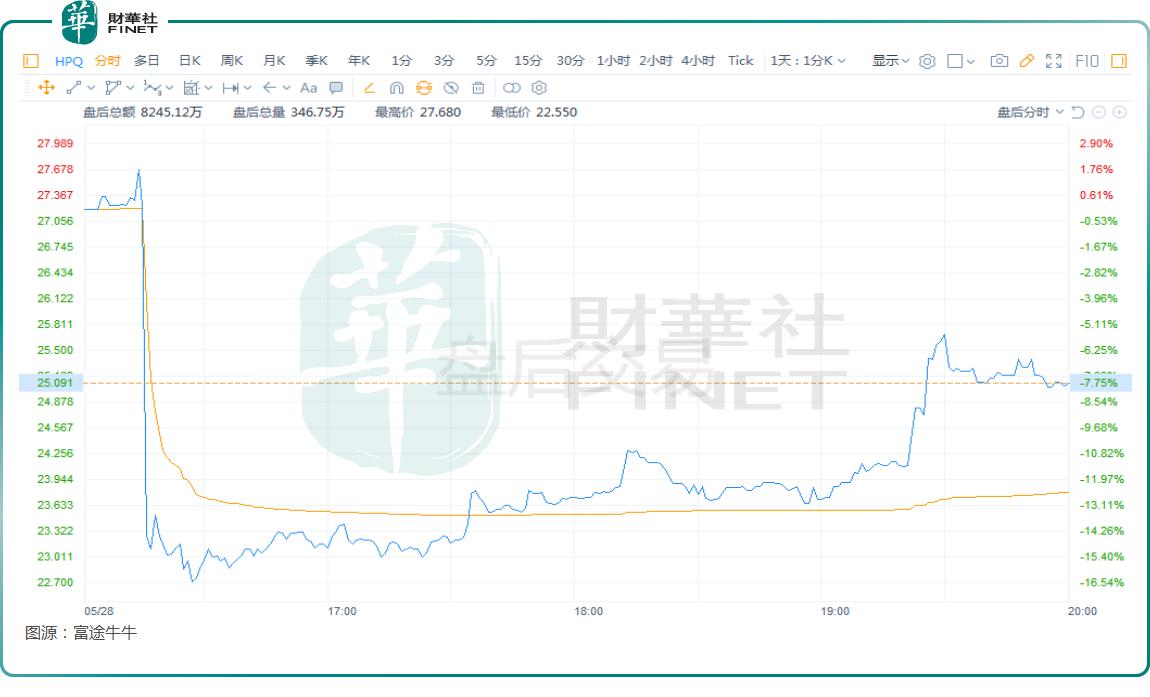Screen dimensions: 1150x697
Task: Expand the price range tool dropdown arrow
Action: click(x=247, y=88)
